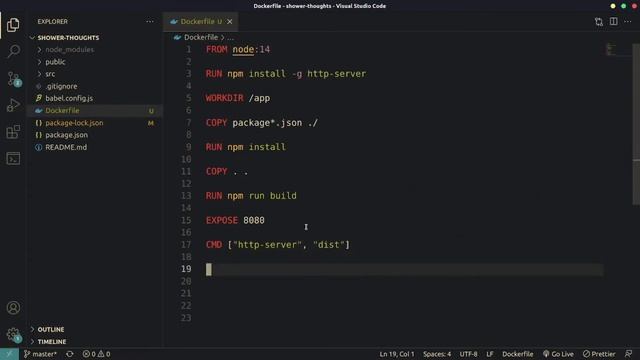Click 'FROM' keyword on line 1
The width and height of the screenshot is (640, 360).
216,49
